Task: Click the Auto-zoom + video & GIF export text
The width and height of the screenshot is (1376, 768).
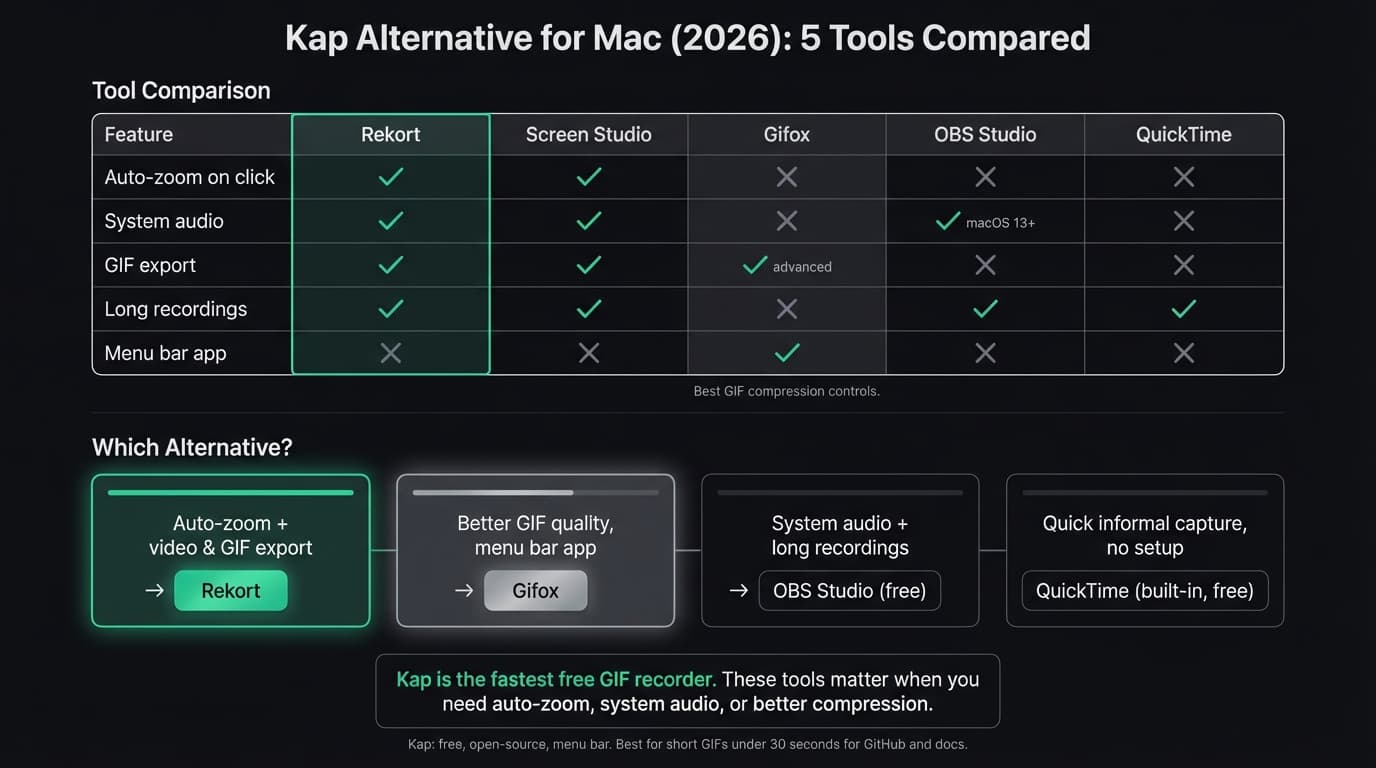Action: tap(230, 535)
